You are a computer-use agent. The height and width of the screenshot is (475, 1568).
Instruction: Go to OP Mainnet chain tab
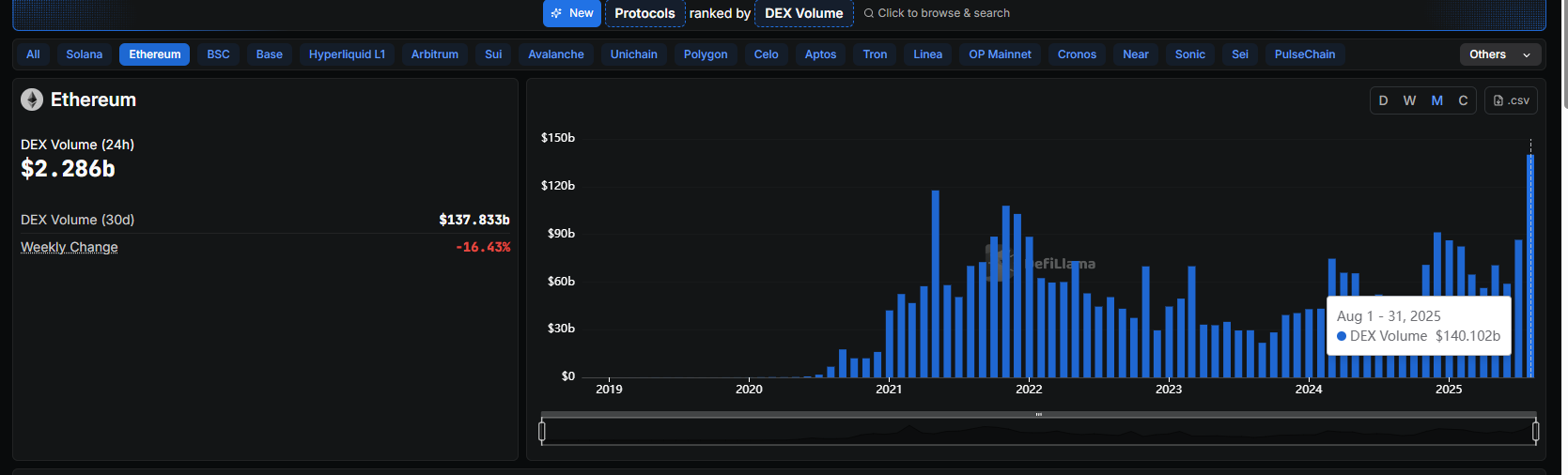1001,54
